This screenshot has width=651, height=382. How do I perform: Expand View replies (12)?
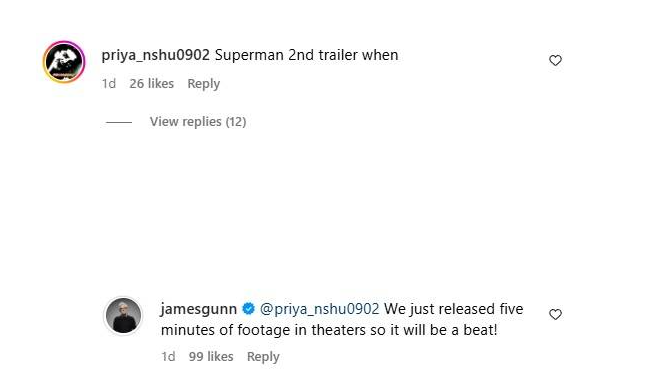click(x=198, y=122)
